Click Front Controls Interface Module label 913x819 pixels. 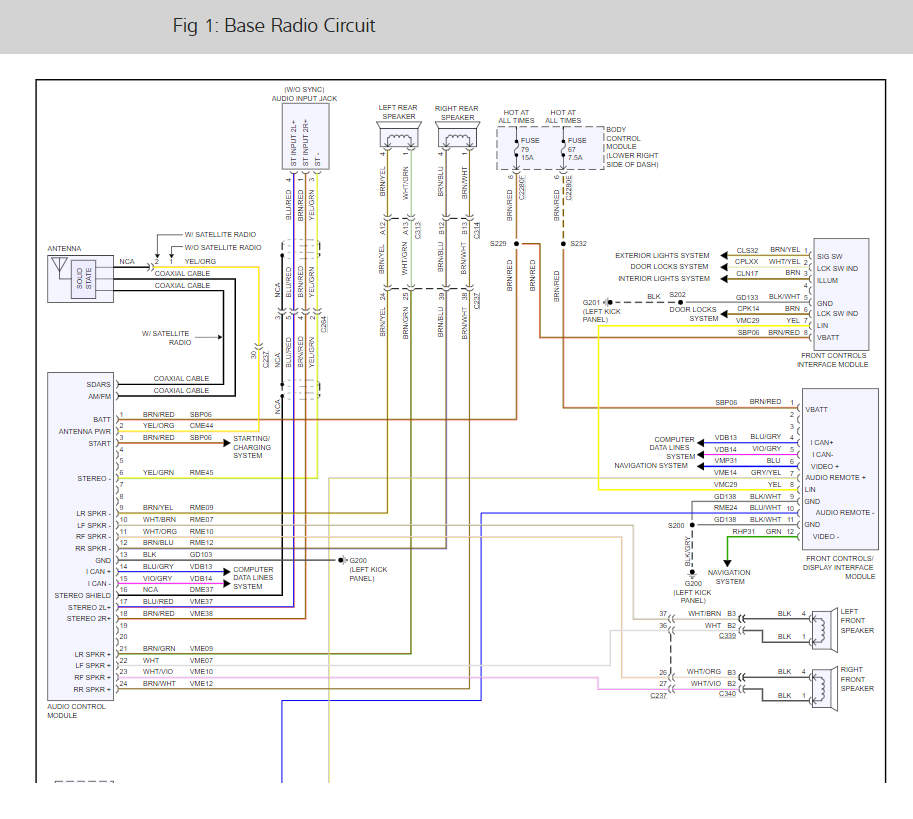coord(834,360)
